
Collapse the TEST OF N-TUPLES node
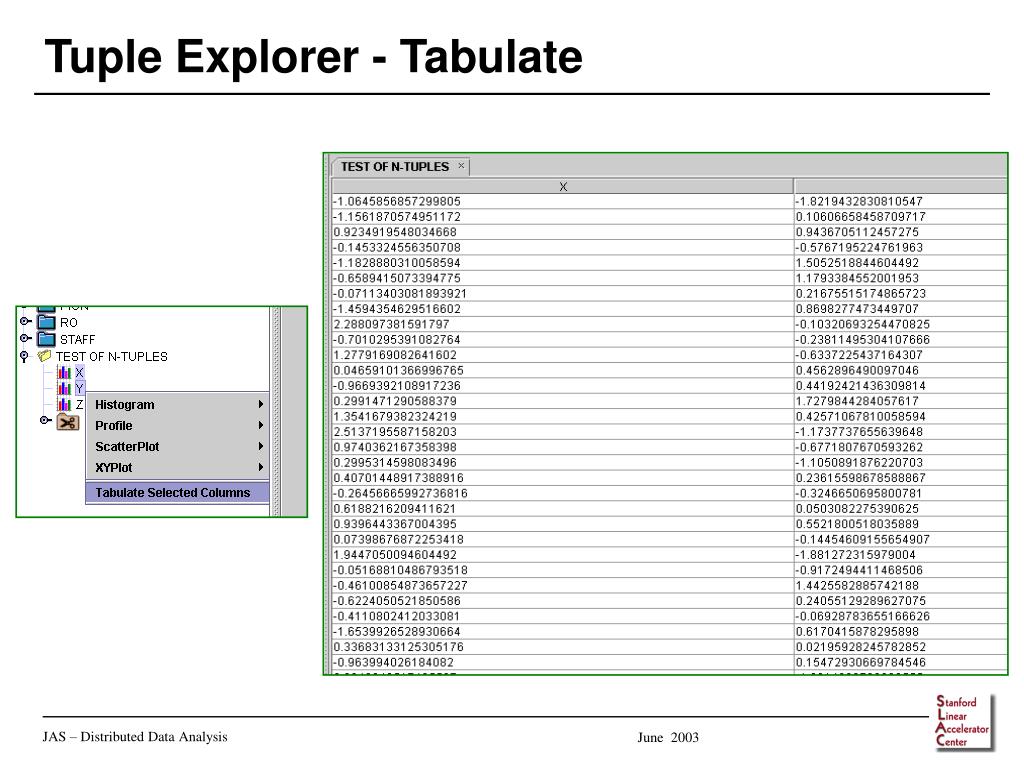point(24,356)
